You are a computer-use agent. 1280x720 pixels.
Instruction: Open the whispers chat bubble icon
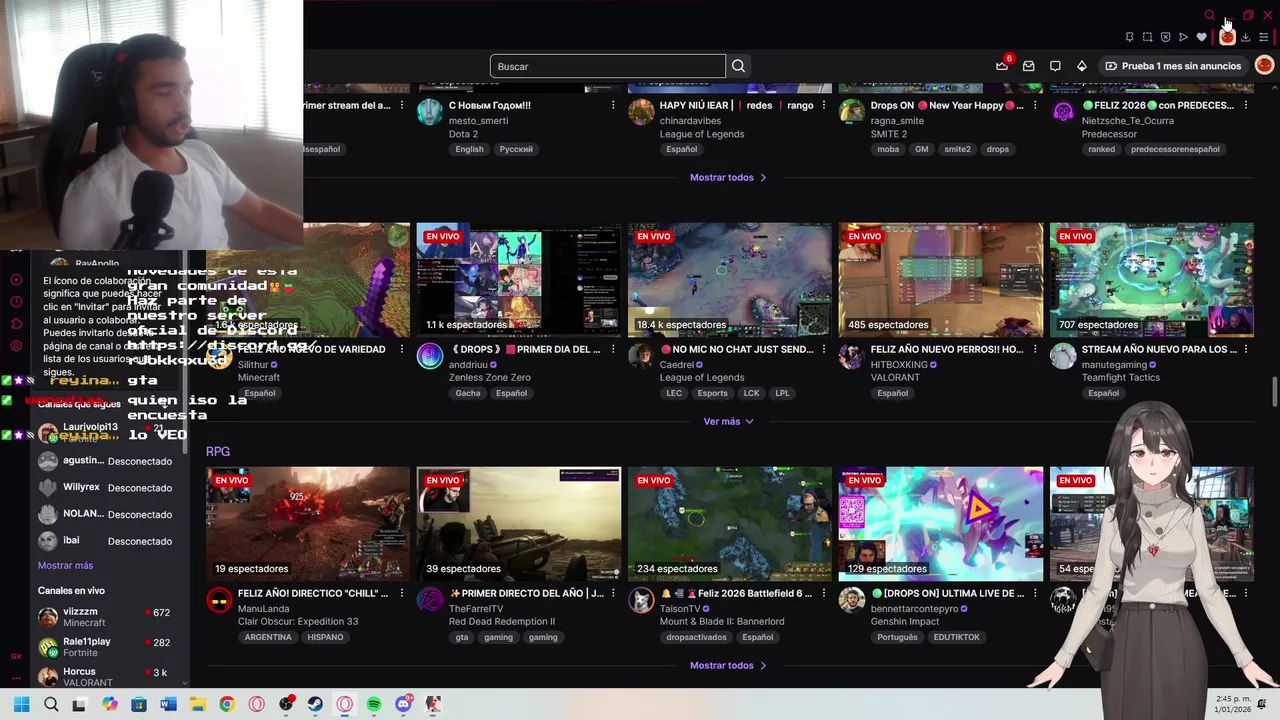pos(1055,66)
